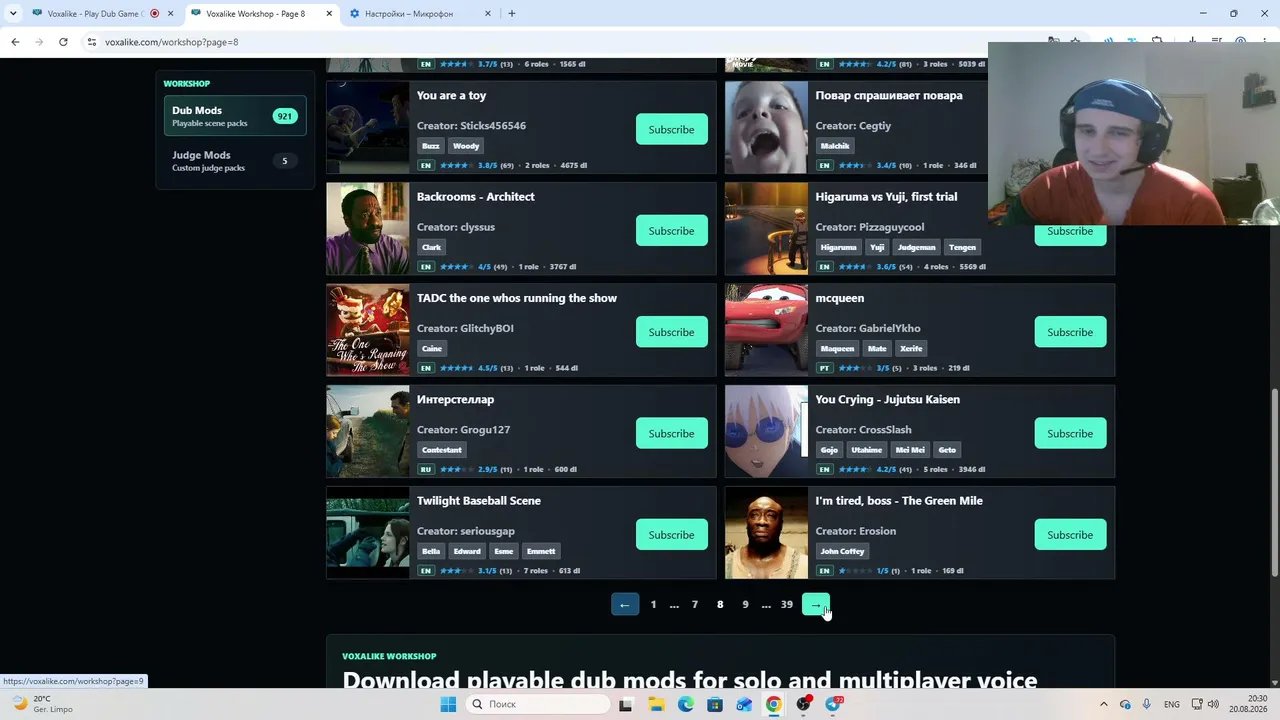This screenshot has height=720, width=1280.
Task: Switch to Настройки – Микрофон tab
Action: (x=420, y=14)
